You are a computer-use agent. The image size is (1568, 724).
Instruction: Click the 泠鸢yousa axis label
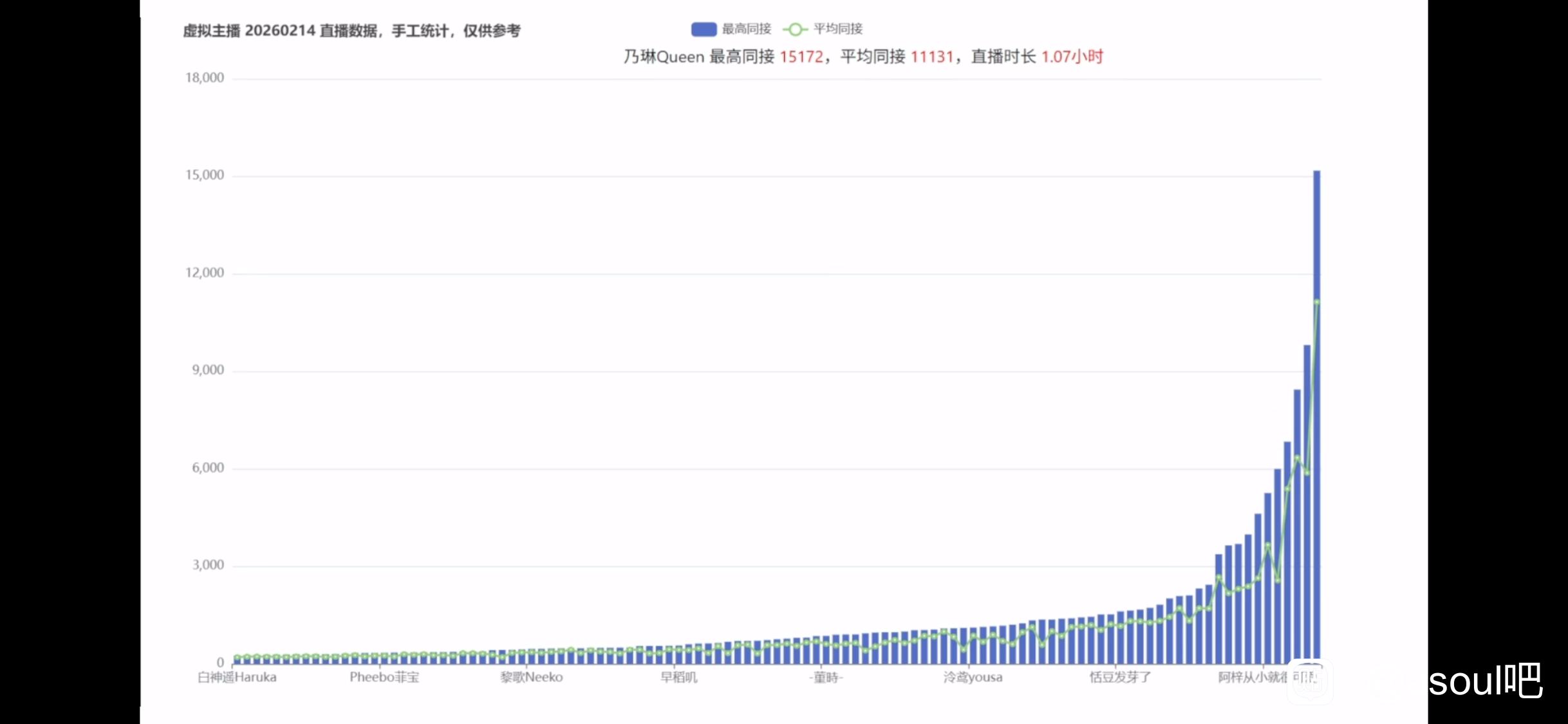coord(973,677)
